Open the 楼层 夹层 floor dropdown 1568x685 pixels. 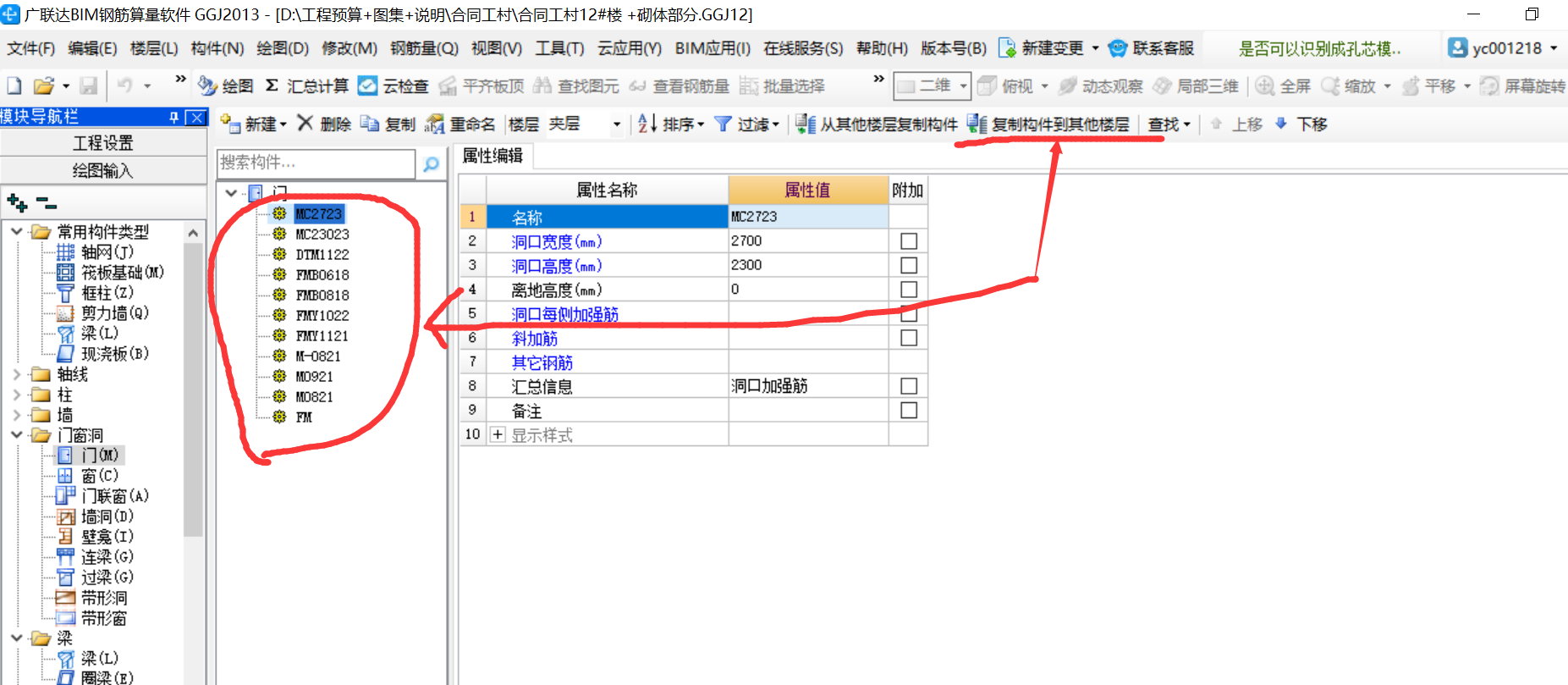616,124
